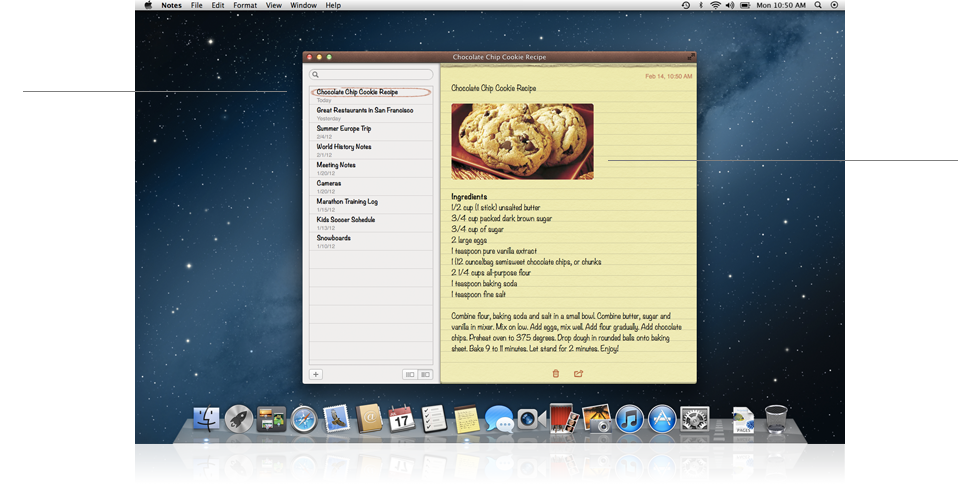This screenshot has width=980, height=484.
Task: Launch iTunes from the Dock
Action: (628, 419)
